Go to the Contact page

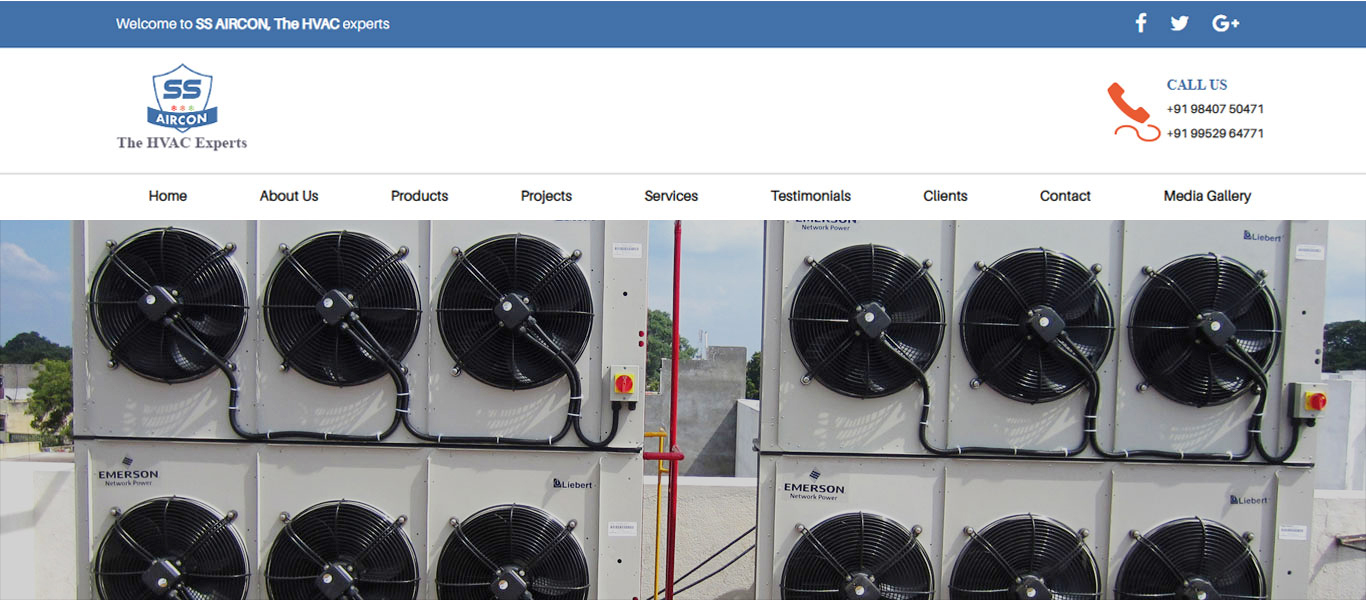click(1065, 196)
